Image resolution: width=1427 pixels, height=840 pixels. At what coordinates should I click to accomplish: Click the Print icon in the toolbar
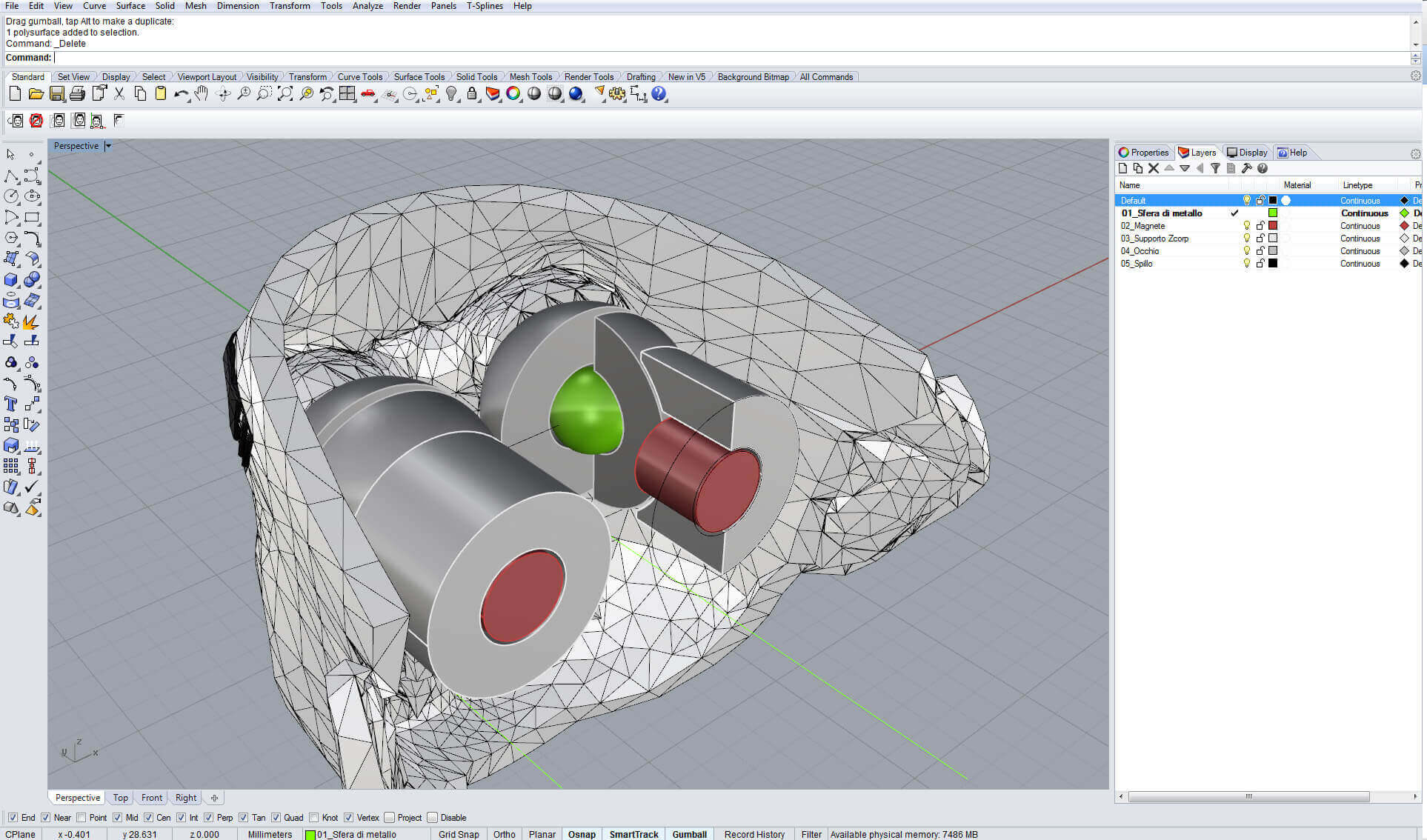point(77,94)
